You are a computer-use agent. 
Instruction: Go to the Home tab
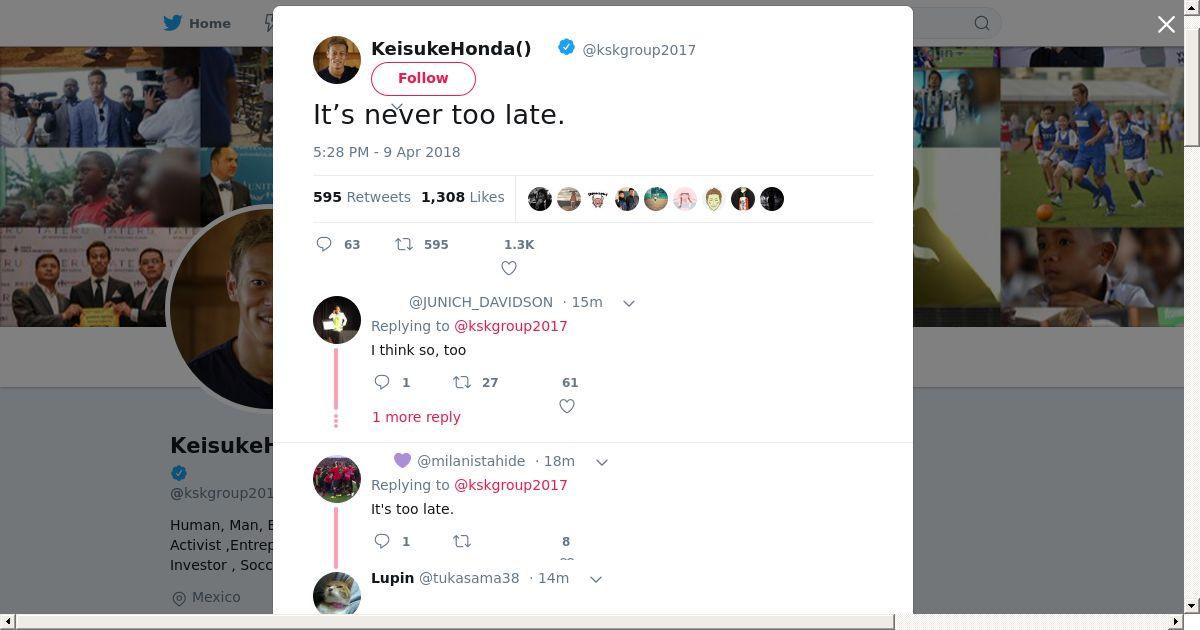point(198,23)
